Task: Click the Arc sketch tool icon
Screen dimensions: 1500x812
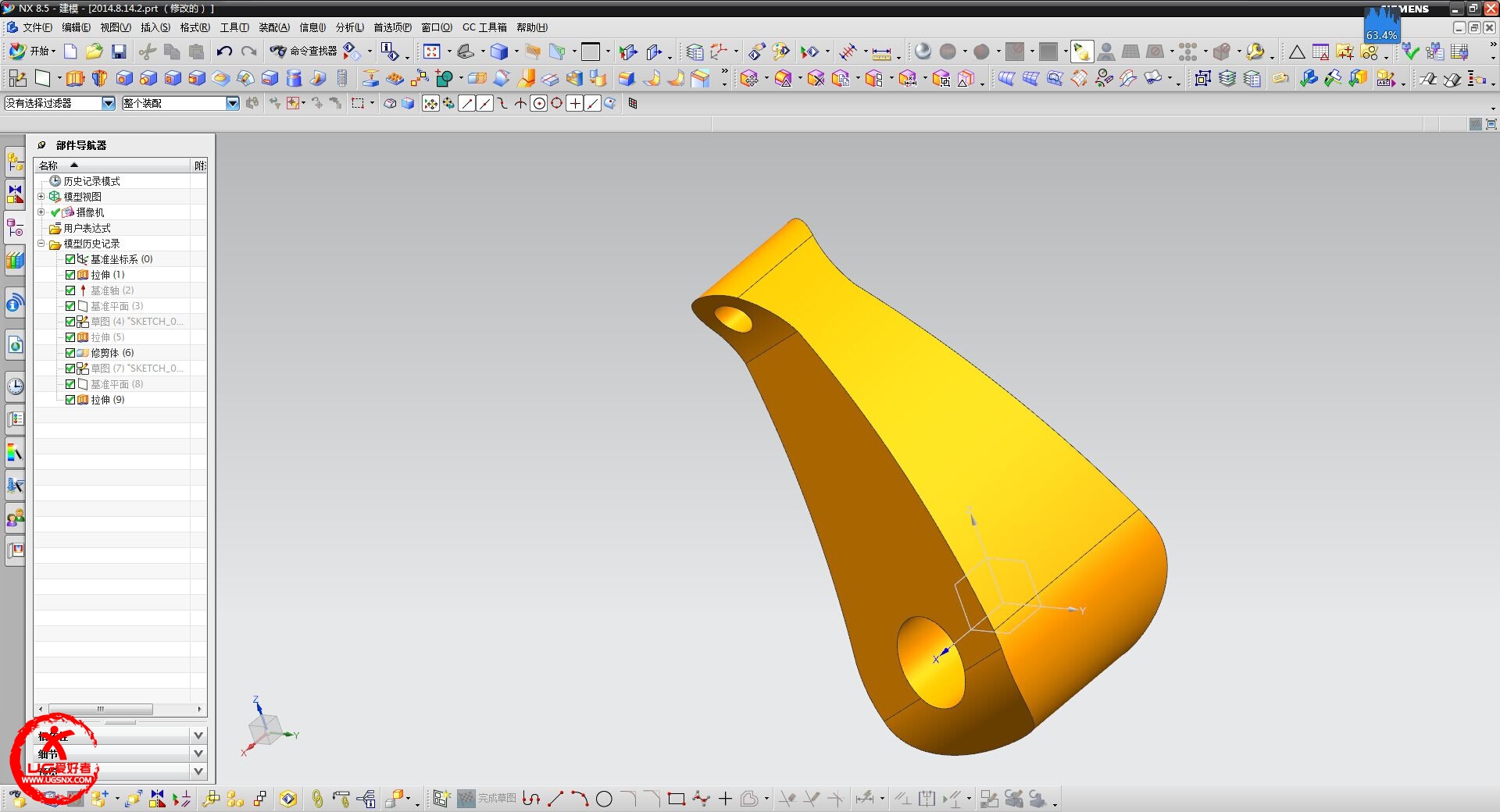Action: click(580, 799)
